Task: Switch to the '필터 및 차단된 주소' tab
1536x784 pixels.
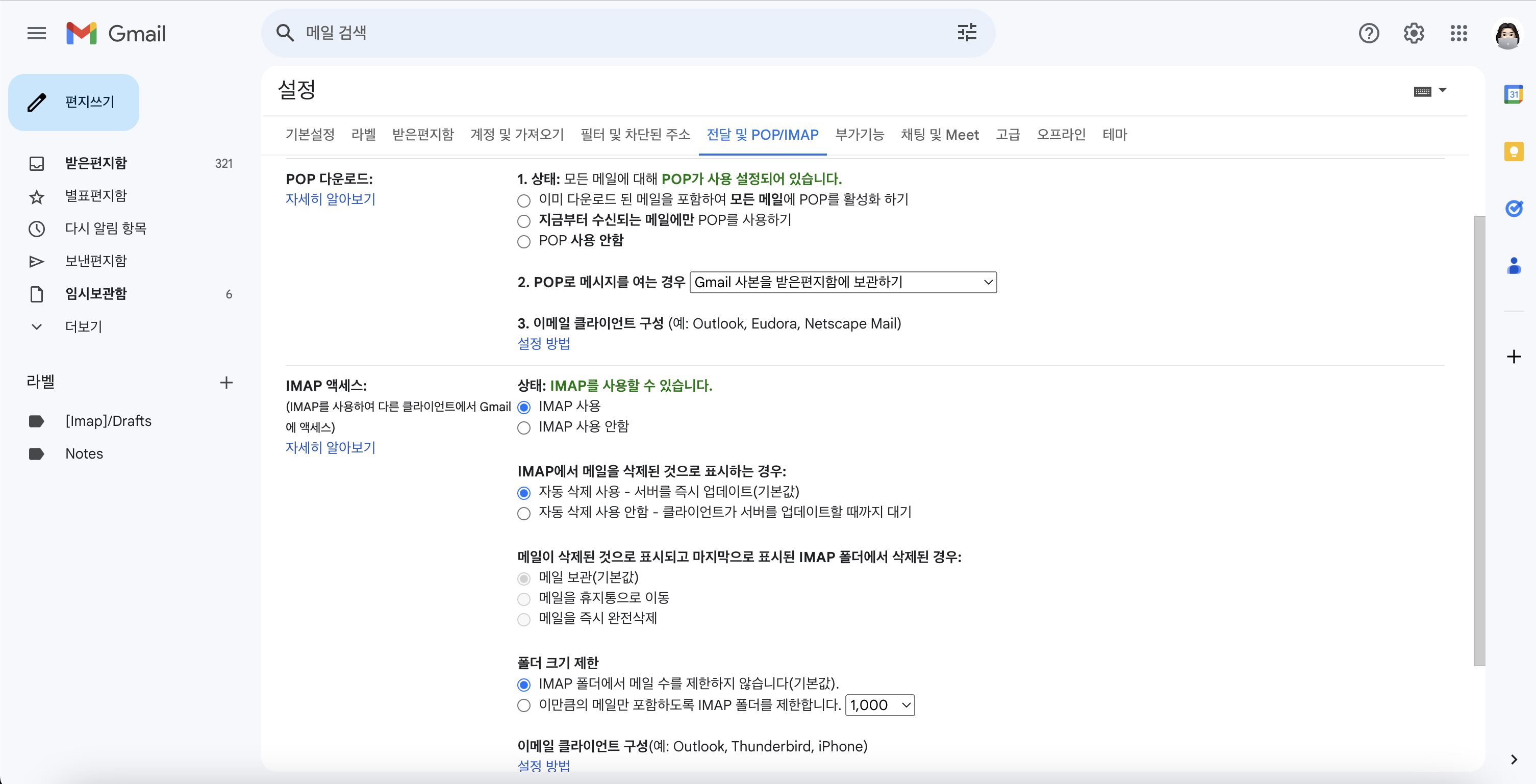Action: coord(635,135)
